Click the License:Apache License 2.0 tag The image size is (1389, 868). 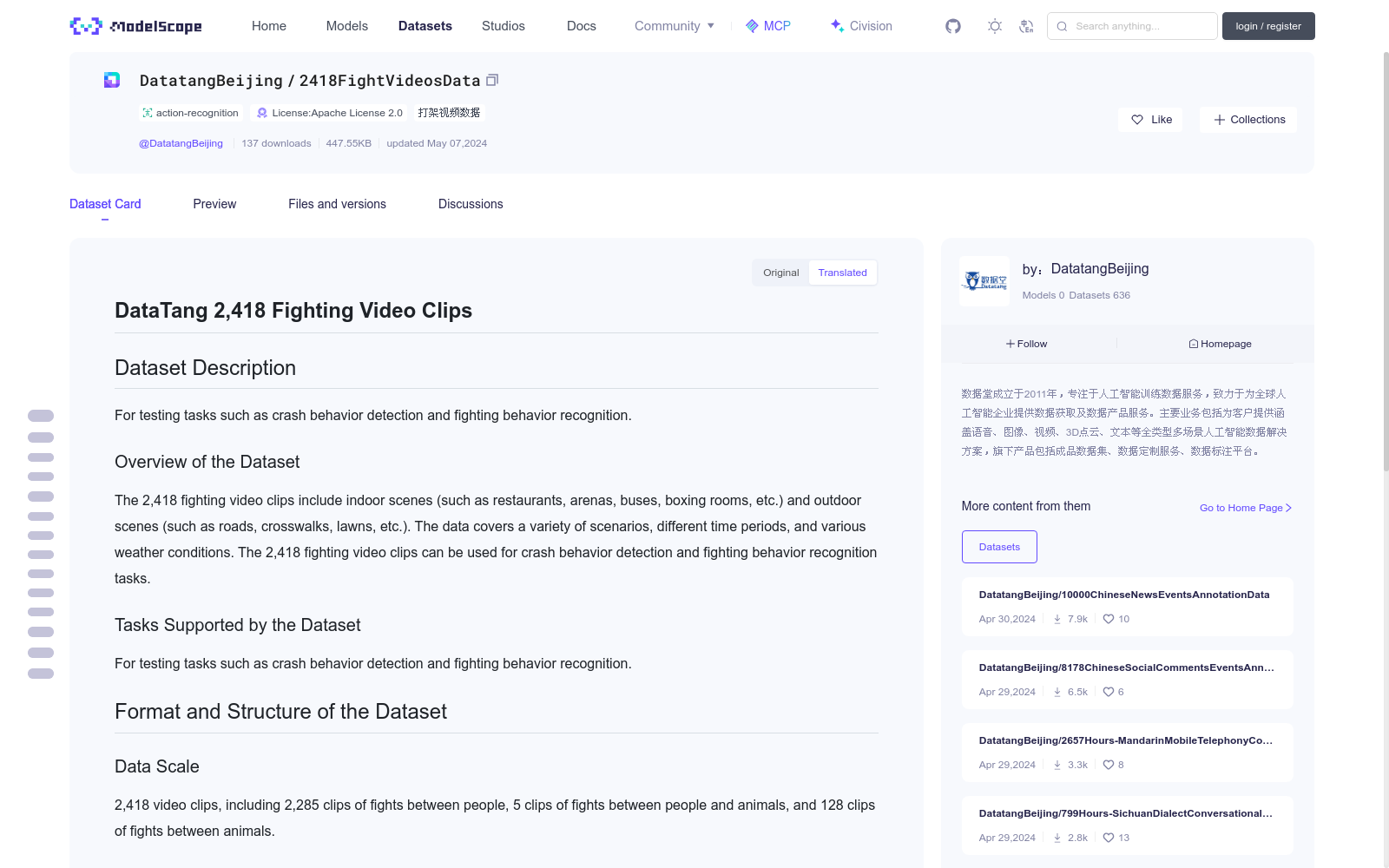(329, 113)
